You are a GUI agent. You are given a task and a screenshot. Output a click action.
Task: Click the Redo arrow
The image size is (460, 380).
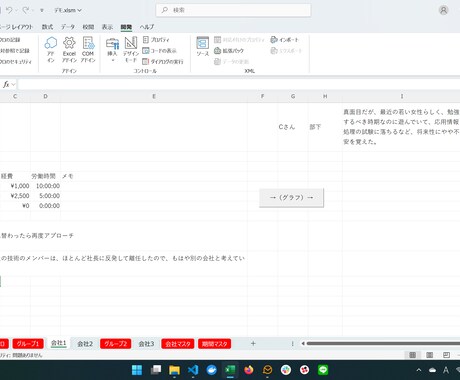[x=26, y=10]
